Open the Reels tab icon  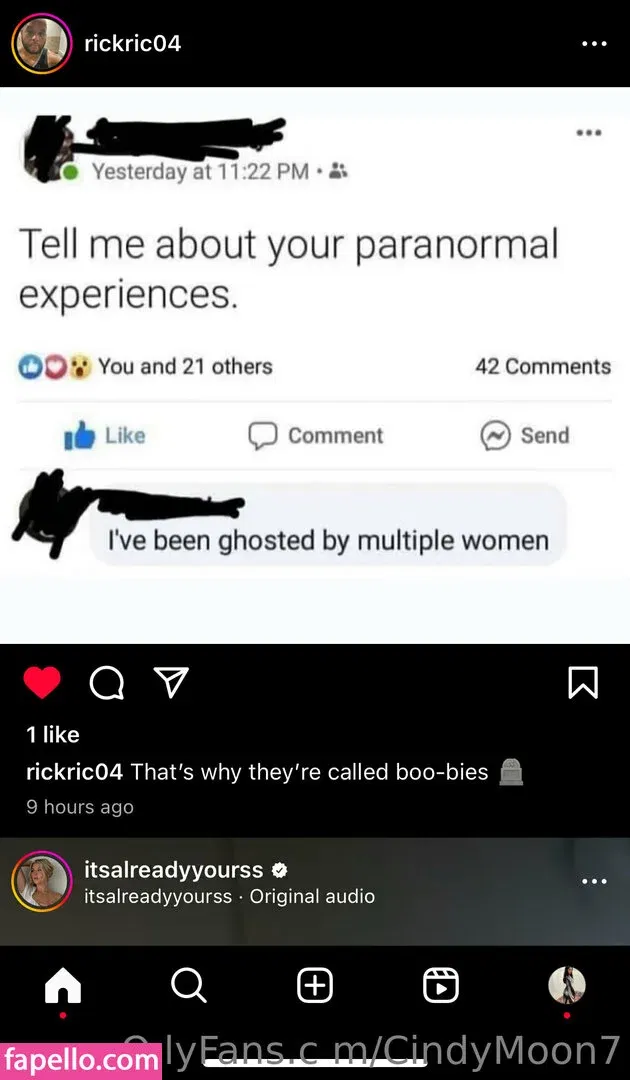(x=441, y=986)
